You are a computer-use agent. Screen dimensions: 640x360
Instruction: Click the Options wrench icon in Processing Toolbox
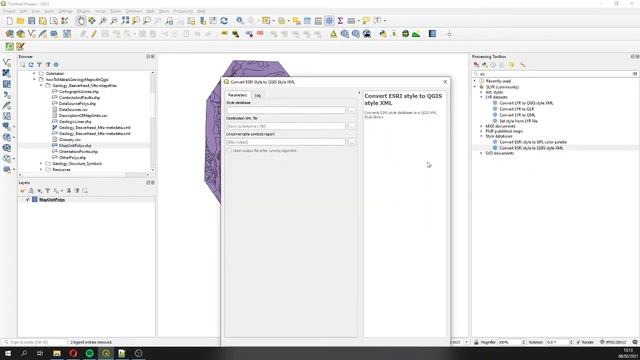(522, 65)
